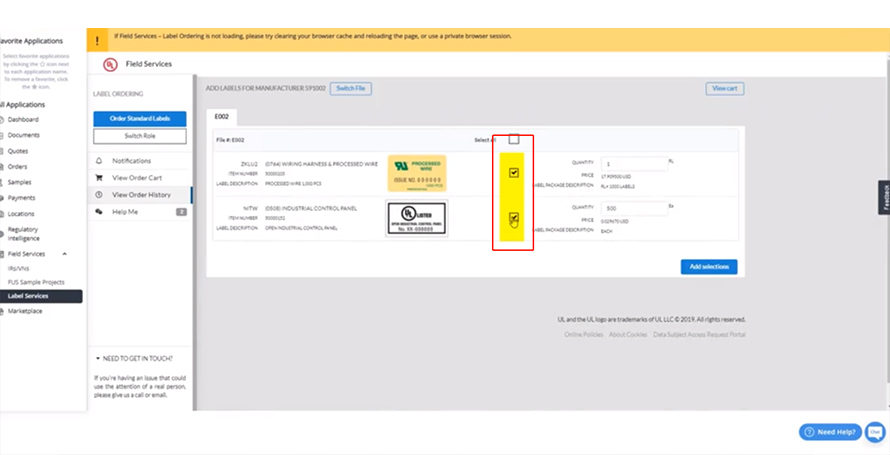This screenshot has height=455, width=890.
Task: Select the E002 file tab
Action: (x=221, y=116)
